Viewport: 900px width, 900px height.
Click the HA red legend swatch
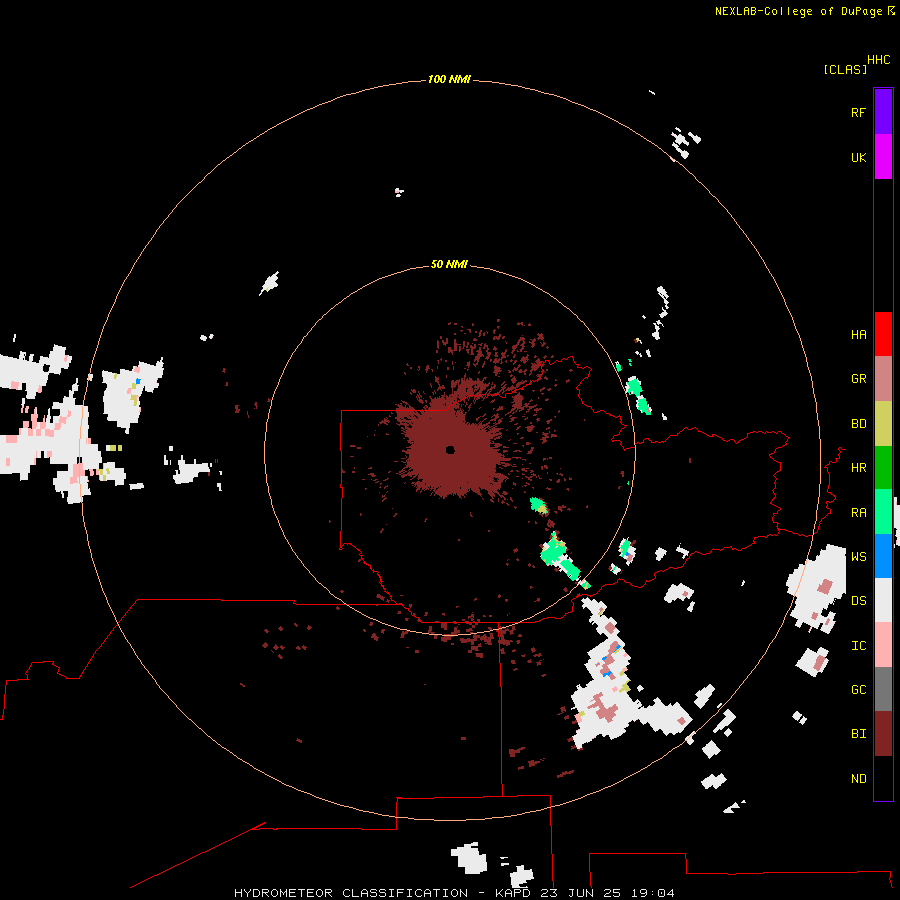[x=883, y=334]
